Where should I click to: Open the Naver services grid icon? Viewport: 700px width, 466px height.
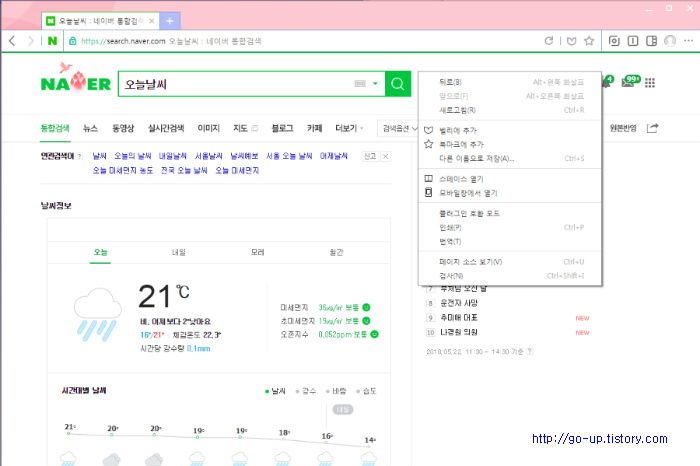coord(650,83)
